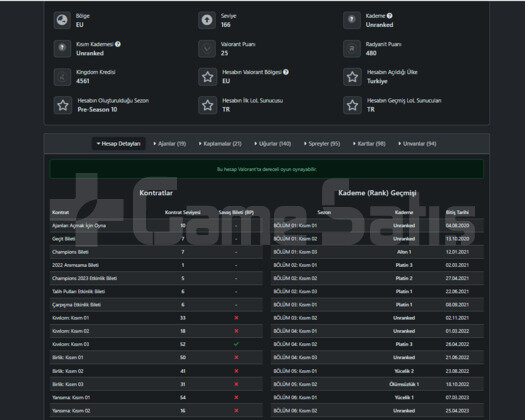Image resolution: width=525 pixels, height=420 pixels.
Task: Switch to the Kartlar (98) tab
Action: (369, 144)
